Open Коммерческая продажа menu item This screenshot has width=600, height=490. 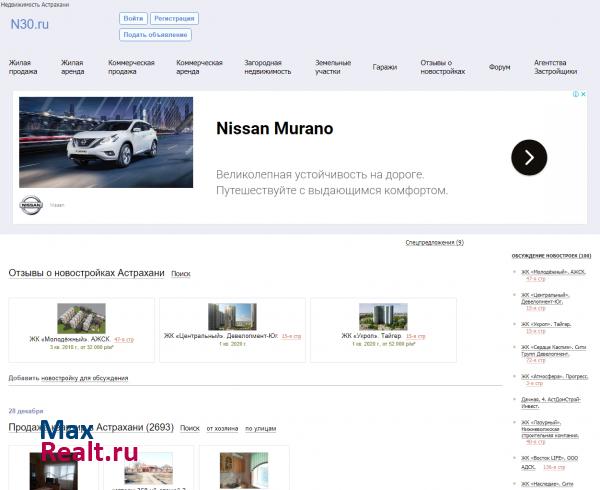click(131, 67)
